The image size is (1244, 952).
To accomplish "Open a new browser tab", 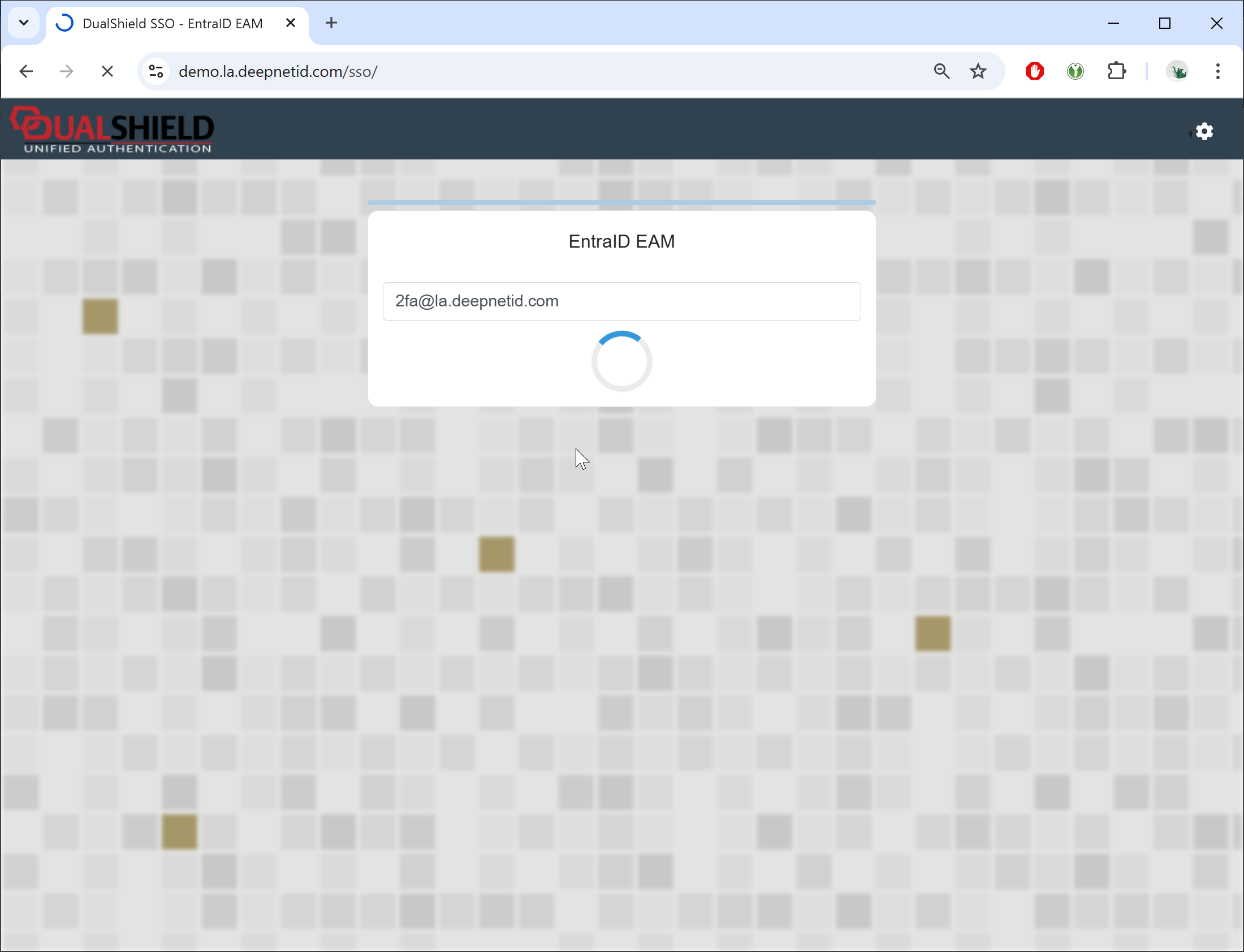I will point(331,23).
